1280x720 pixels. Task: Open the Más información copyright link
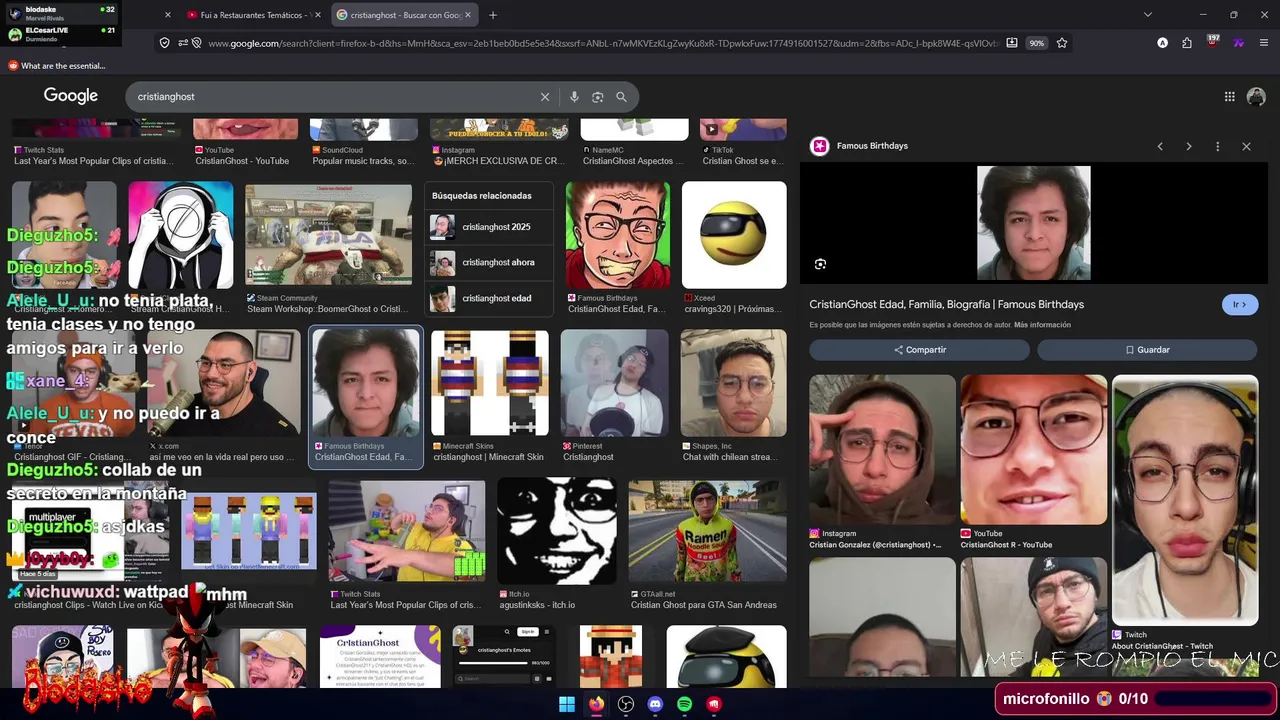click(x=1042, y=325)
